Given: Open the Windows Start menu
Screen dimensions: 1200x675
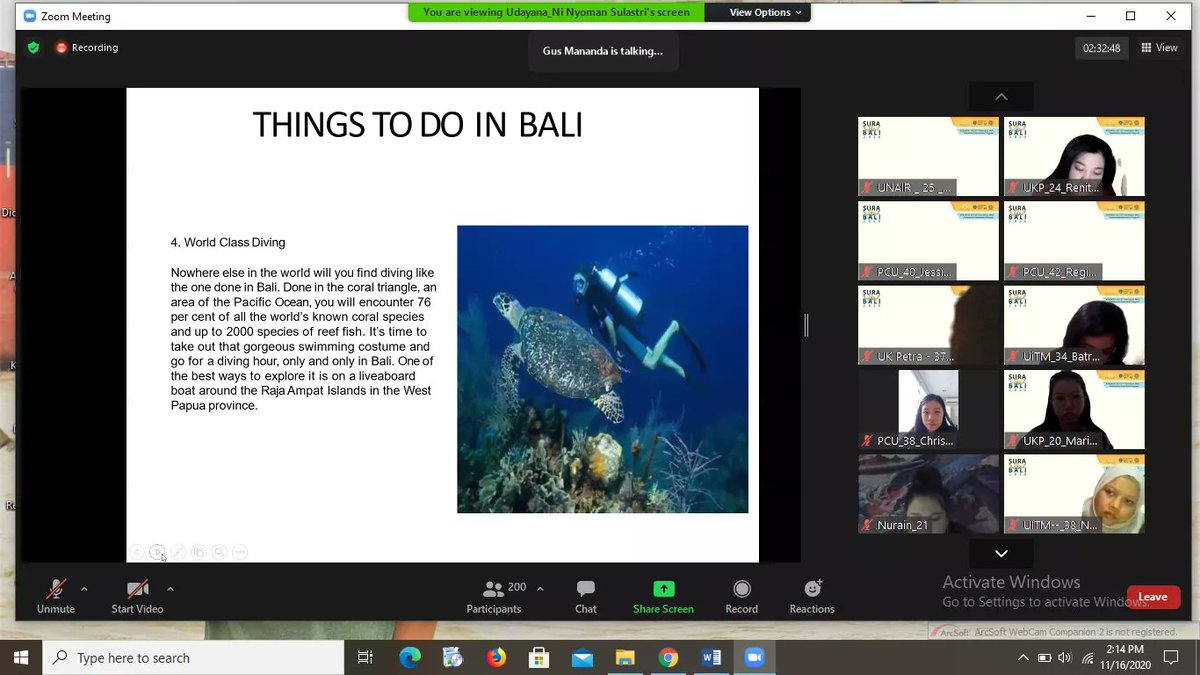Looking at the screenshot, I should point(22,657).
